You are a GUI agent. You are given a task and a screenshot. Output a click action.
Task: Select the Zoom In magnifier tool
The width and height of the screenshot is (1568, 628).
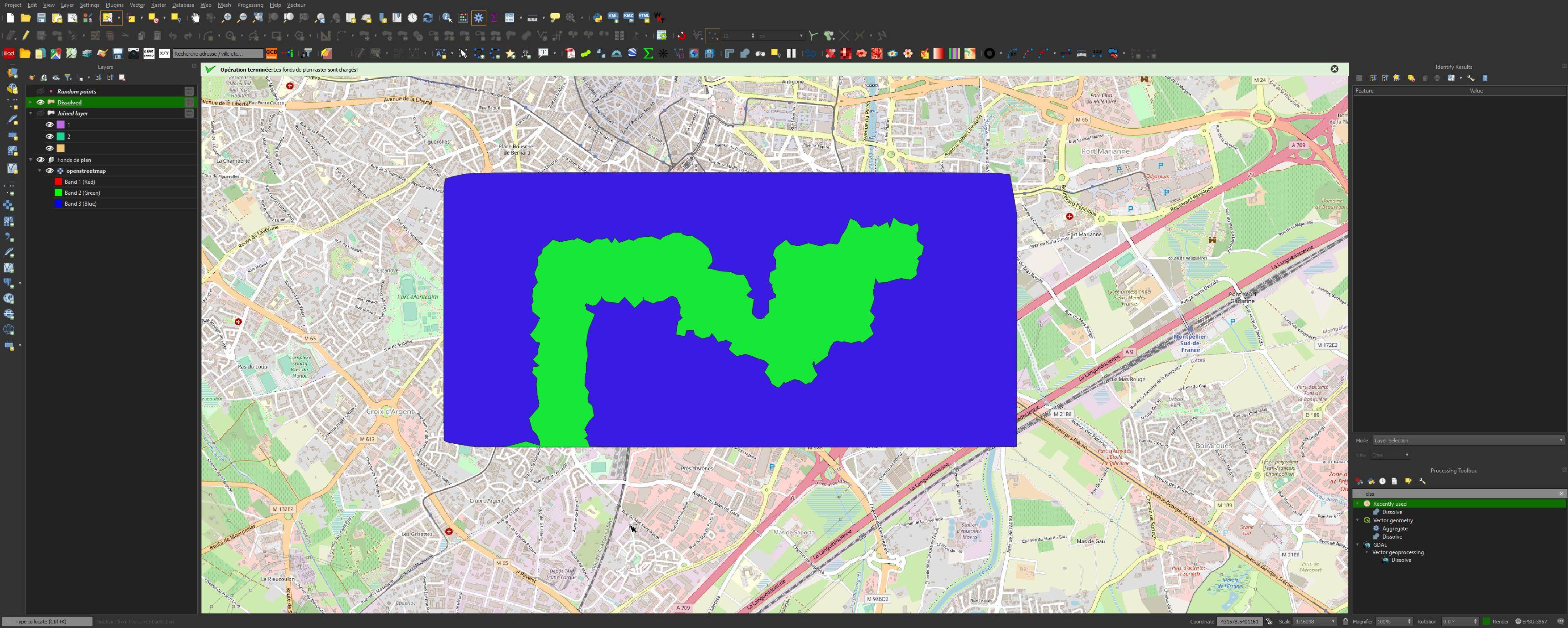click(227, 18)
